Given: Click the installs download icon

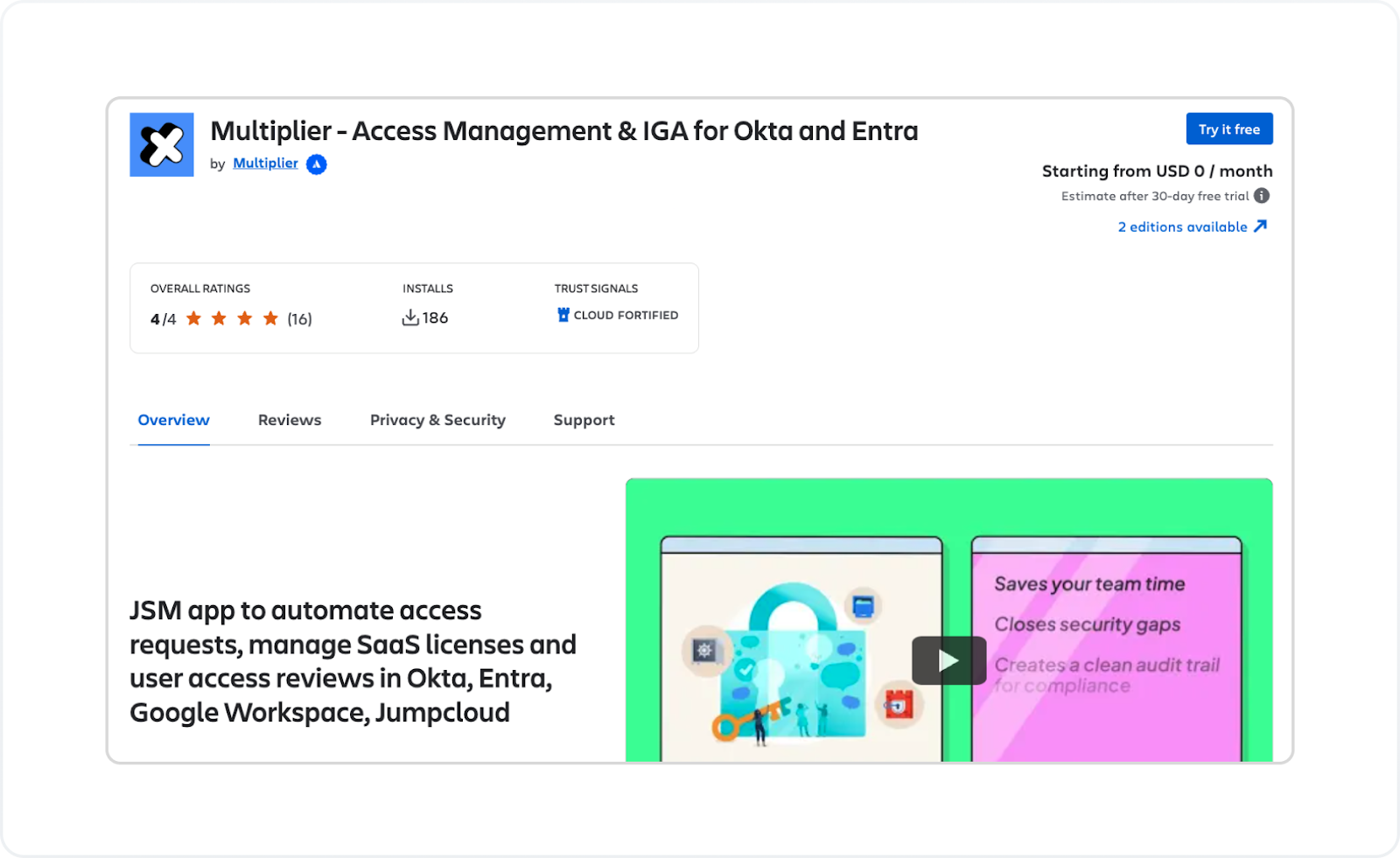Looking at the screenshot, I should click(410, 317).
